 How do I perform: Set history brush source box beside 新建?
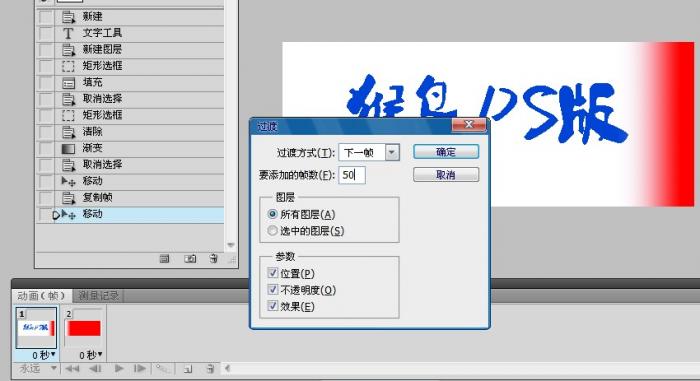pyautogui.click(x=46, y=17)
